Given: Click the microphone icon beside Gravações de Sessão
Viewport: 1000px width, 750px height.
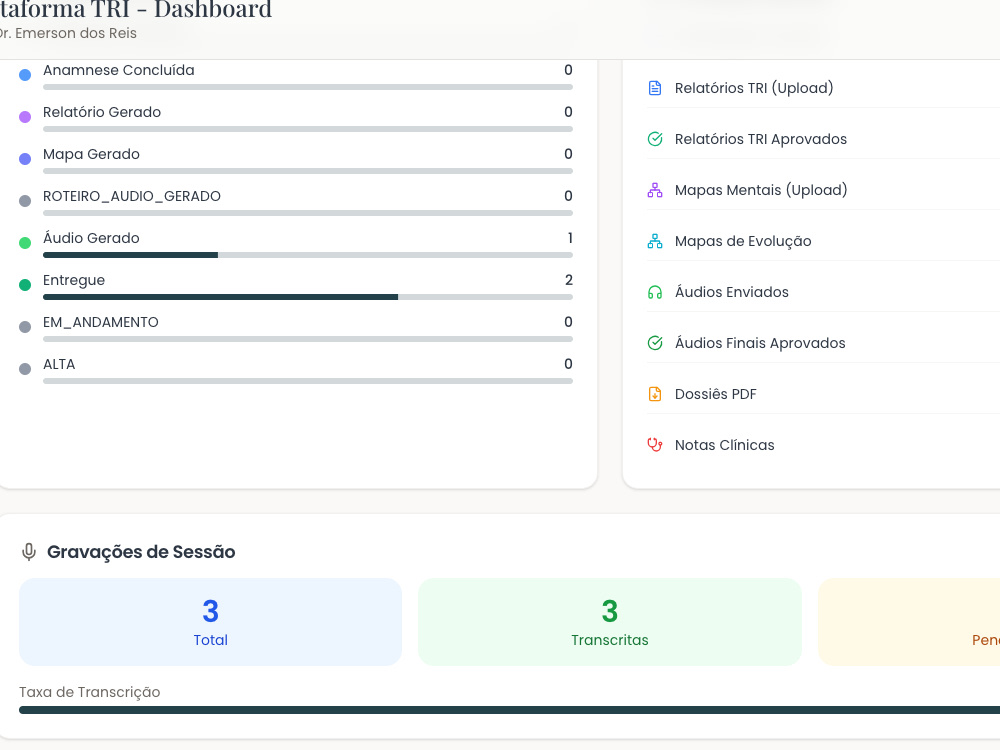Looking at the screenshot, I should pos(29,552).
